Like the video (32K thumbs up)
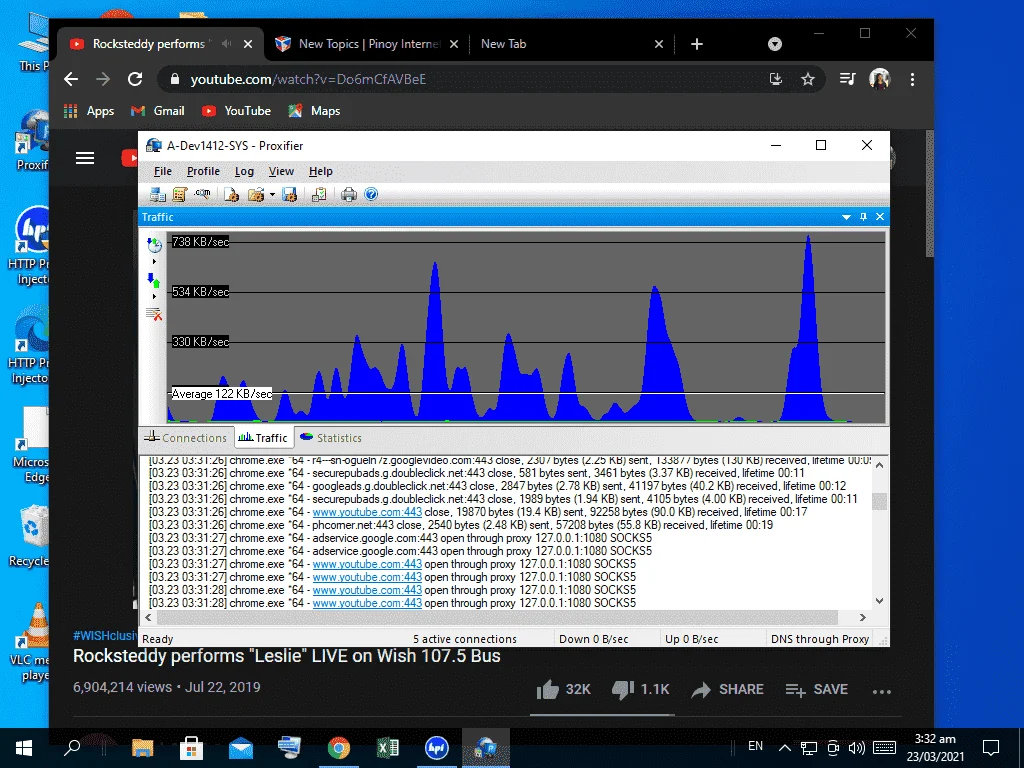 pyautogui.click(x=563, y=690)
